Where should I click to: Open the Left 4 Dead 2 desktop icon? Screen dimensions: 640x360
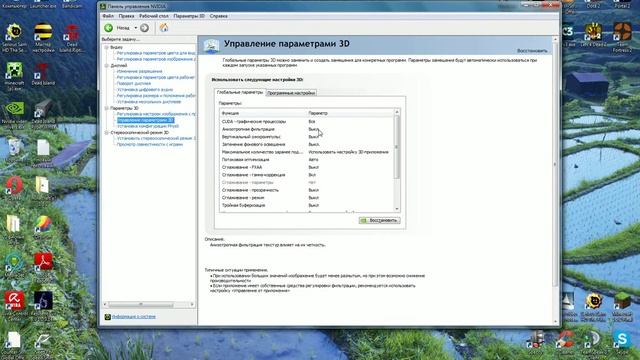[593, 32]
